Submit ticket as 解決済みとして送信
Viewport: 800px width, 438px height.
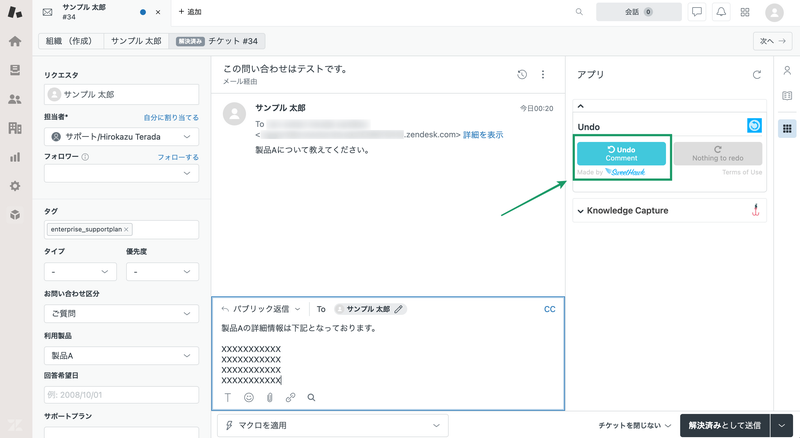tap(724, 425)
